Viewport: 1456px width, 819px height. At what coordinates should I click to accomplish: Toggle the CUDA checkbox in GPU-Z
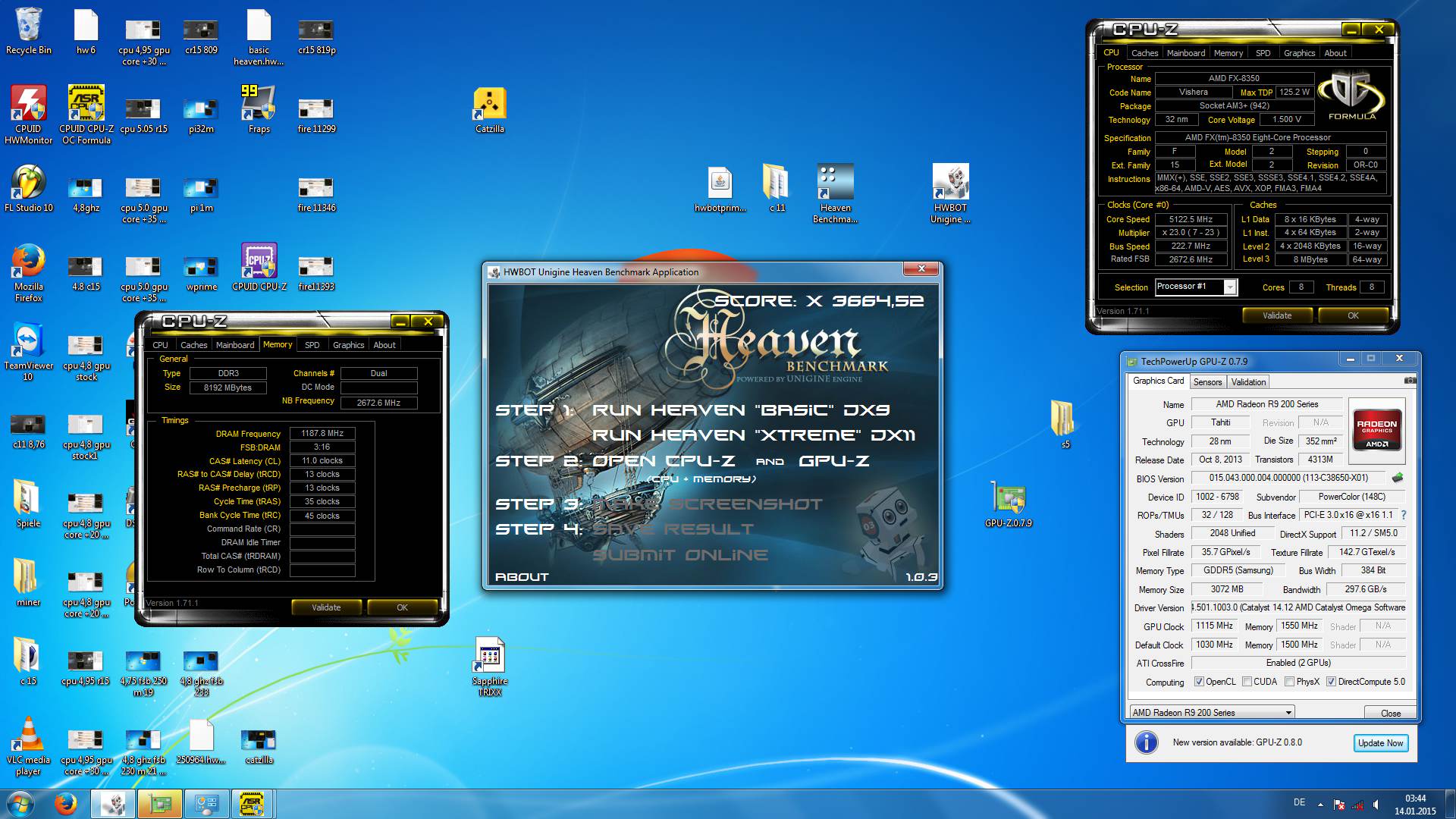[x=1247, y=682]
